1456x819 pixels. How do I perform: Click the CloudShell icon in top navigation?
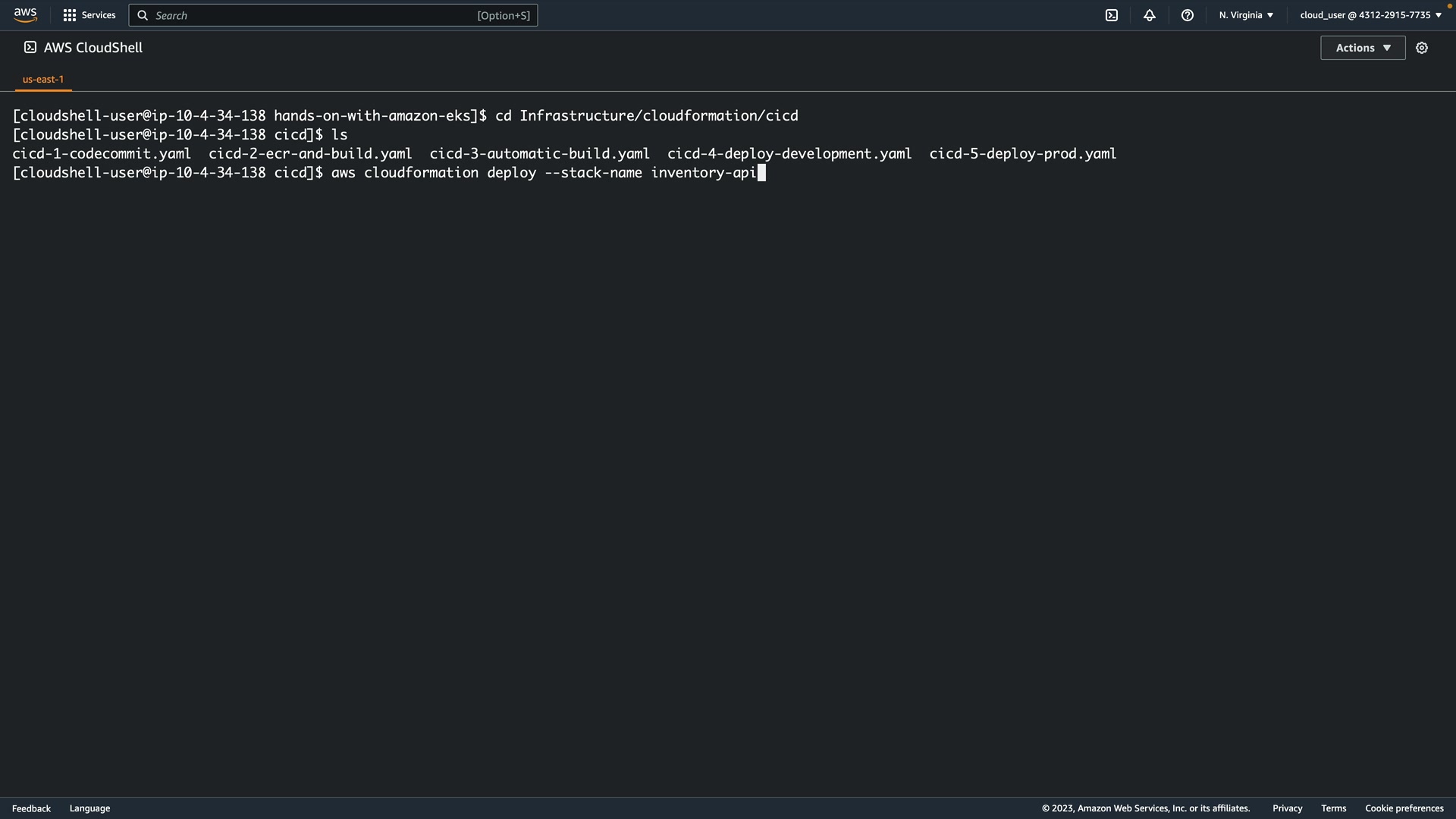pyautogui.click(x=1112, y=15)
